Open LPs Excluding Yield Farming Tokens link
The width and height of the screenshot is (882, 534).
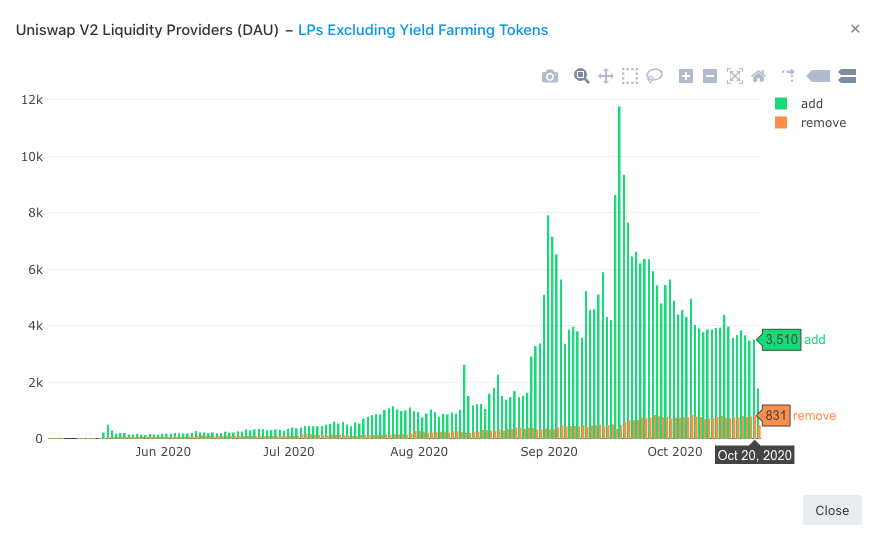pos(423,30)
